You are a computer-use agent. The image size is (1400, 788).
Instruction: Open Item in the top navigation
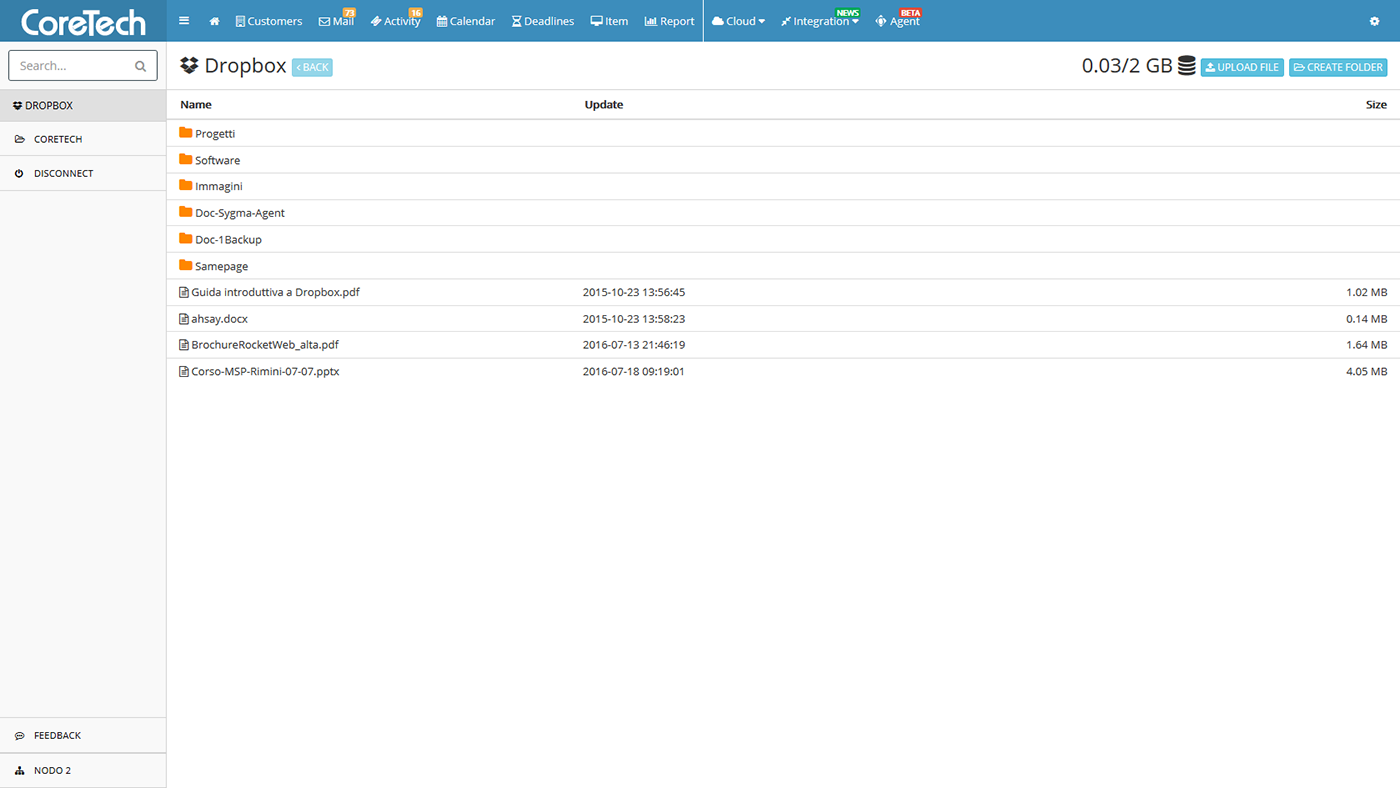click(609, 21)
